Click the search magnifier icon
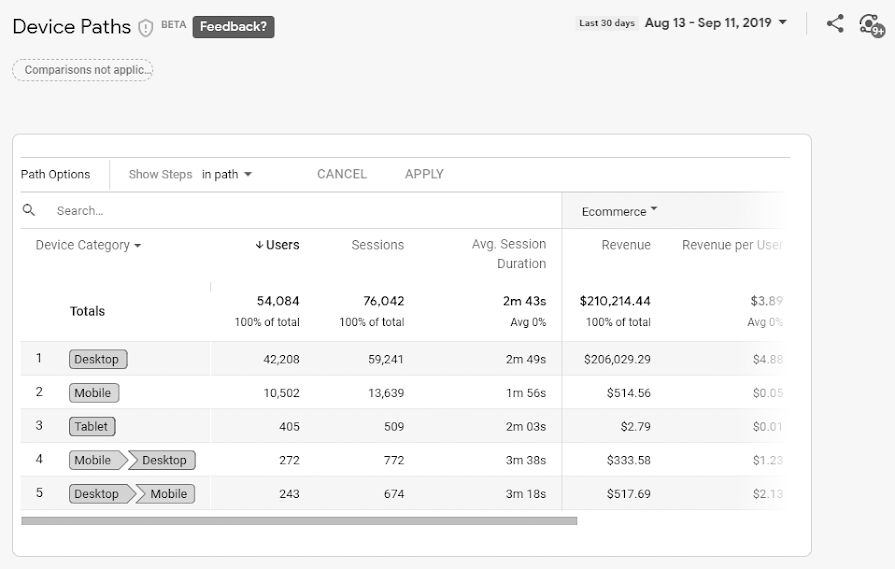This screenshot has width=895, height=569. coord(29,210)
